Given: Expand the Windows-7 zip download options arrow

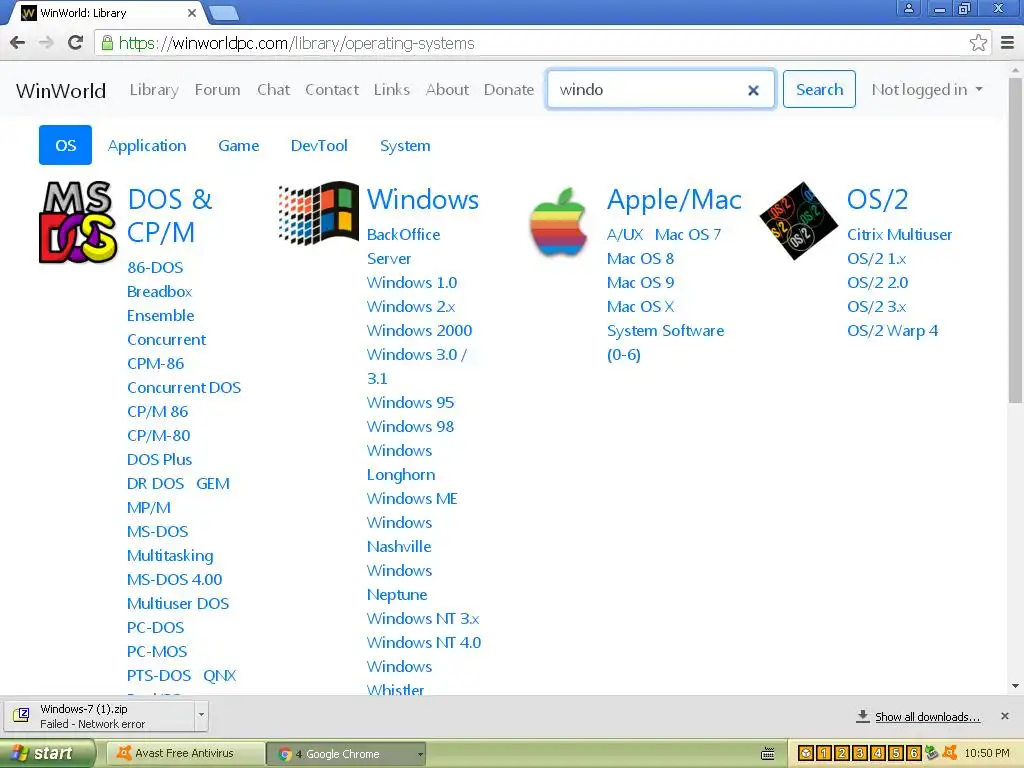Looking at the screenshot, I should 201,715.
